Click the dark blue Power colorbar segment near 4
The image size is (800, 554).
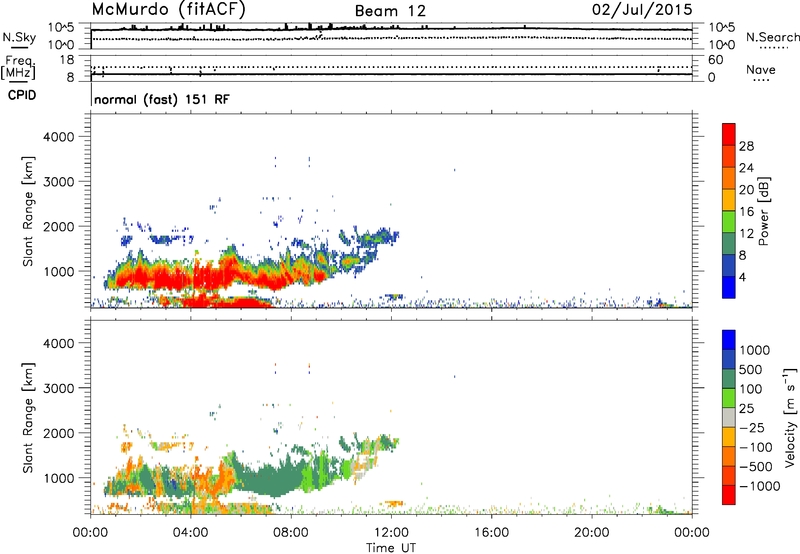(x=729, y=265)
